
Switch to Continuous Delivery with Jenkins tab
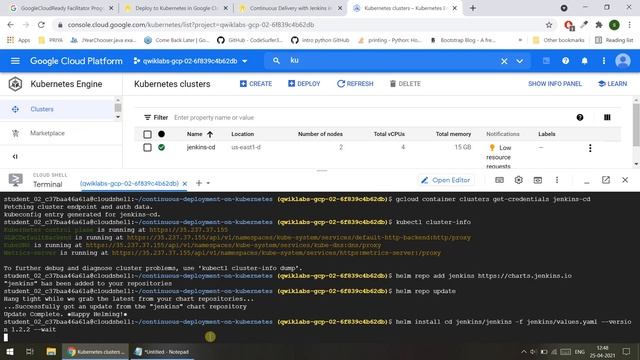coord(291,8)
